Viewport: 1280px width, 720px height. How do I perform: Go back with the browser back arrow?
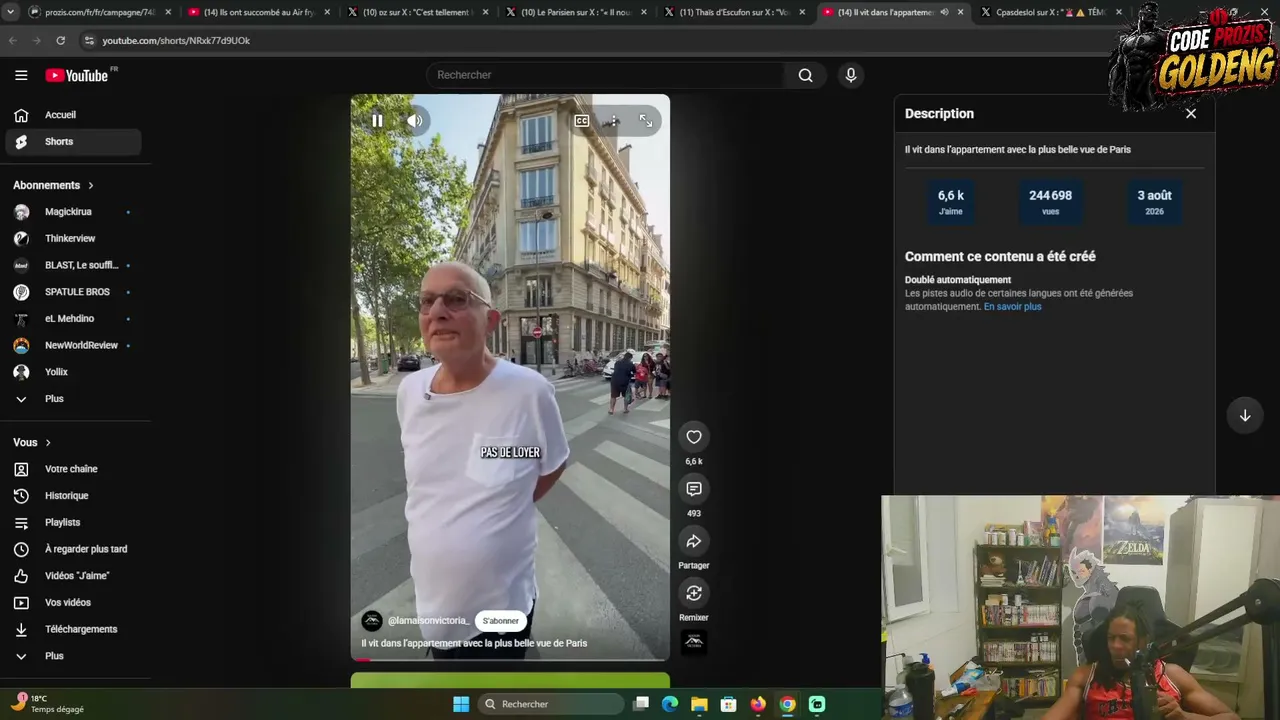[13, 40]
